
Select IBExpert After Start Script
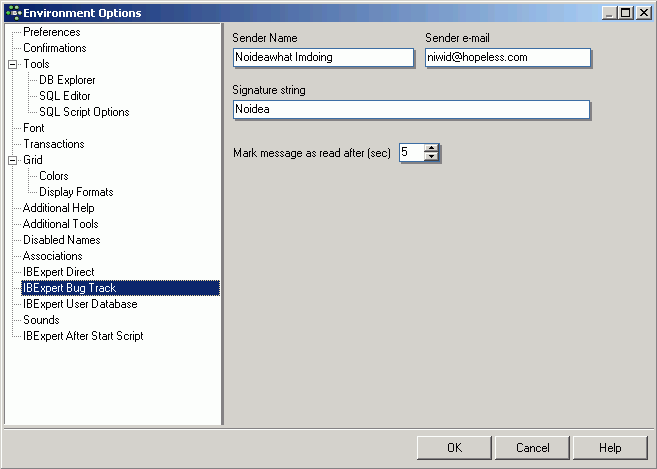pos(83,336)
